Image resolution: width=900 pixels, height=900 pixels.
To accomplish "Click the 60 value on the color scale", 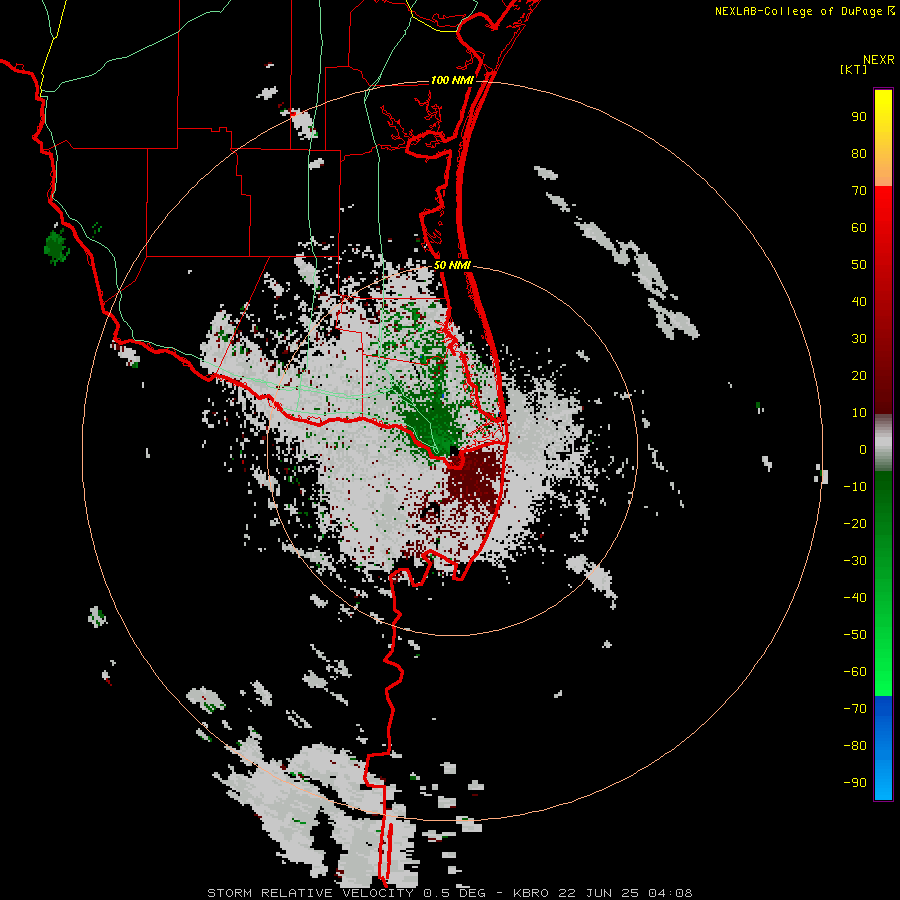I will click(x=859, y=228).
